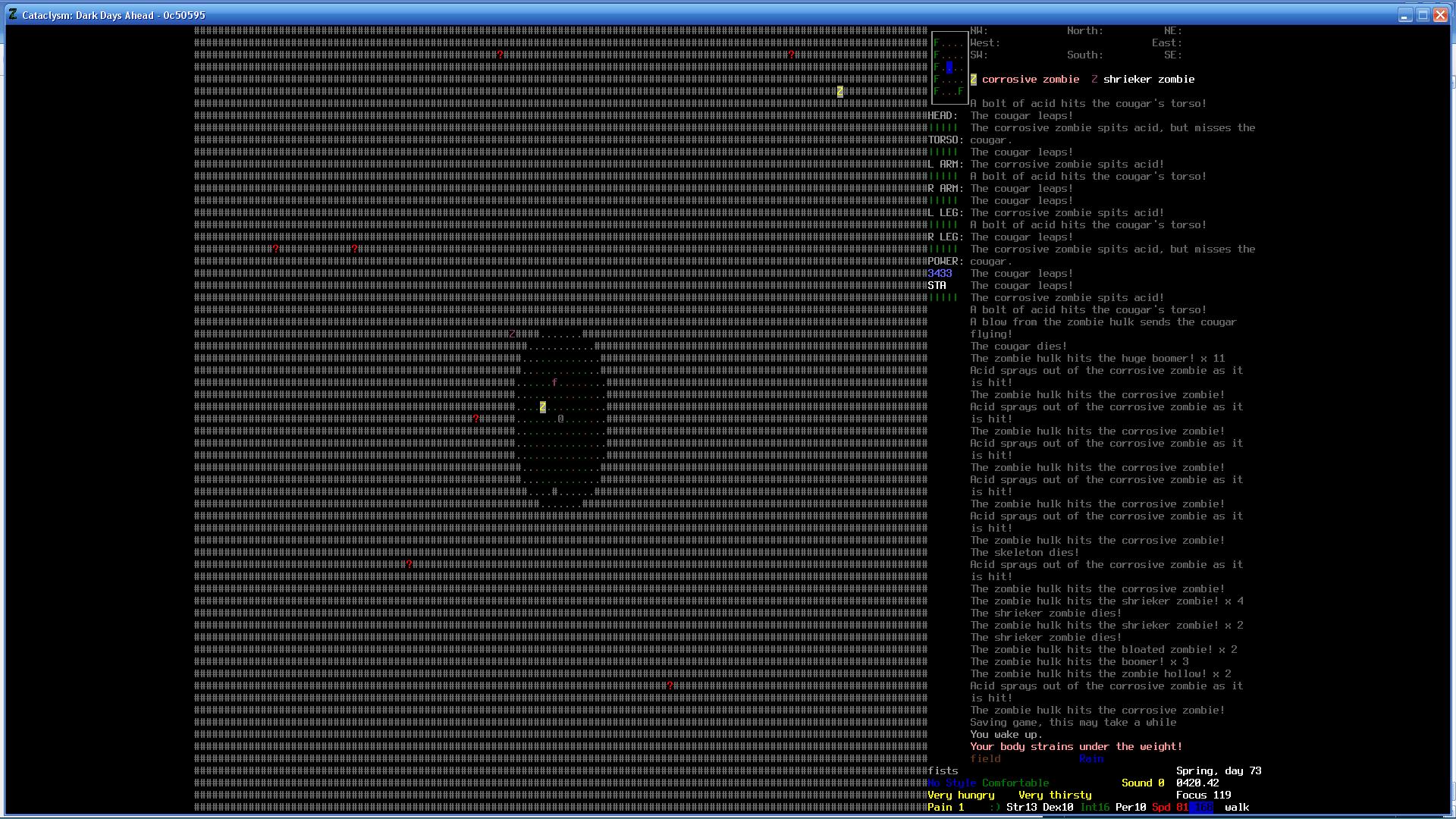The height and width of the screenshot is (819, 1456).
Task: Click the No Style martial arts label
Action: coord(951,783)
